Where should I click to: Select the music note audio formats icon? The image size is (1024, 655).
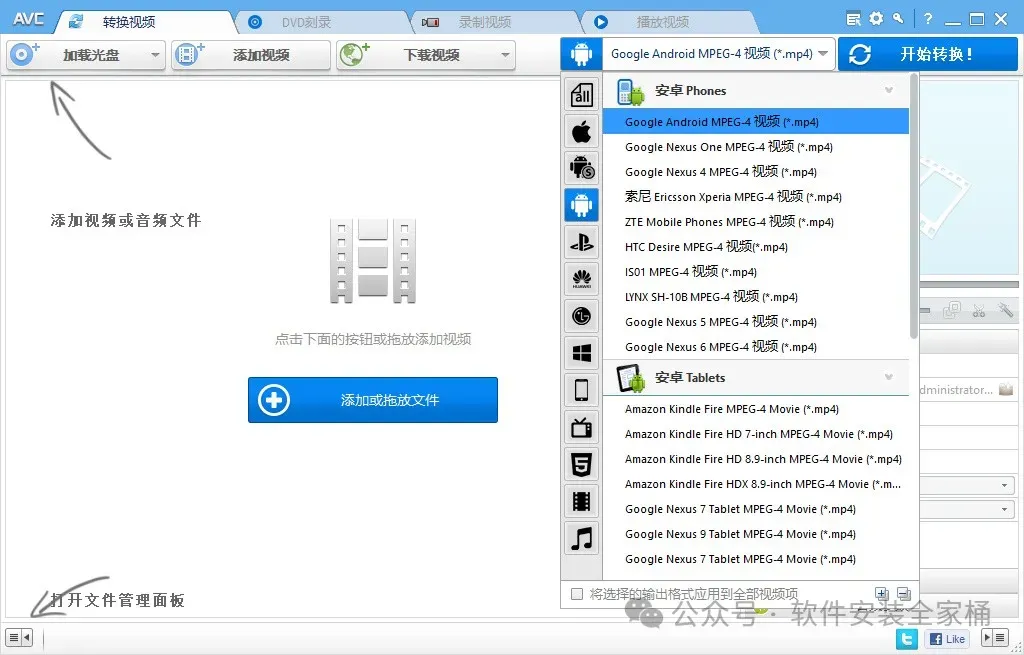click(581, 538)
